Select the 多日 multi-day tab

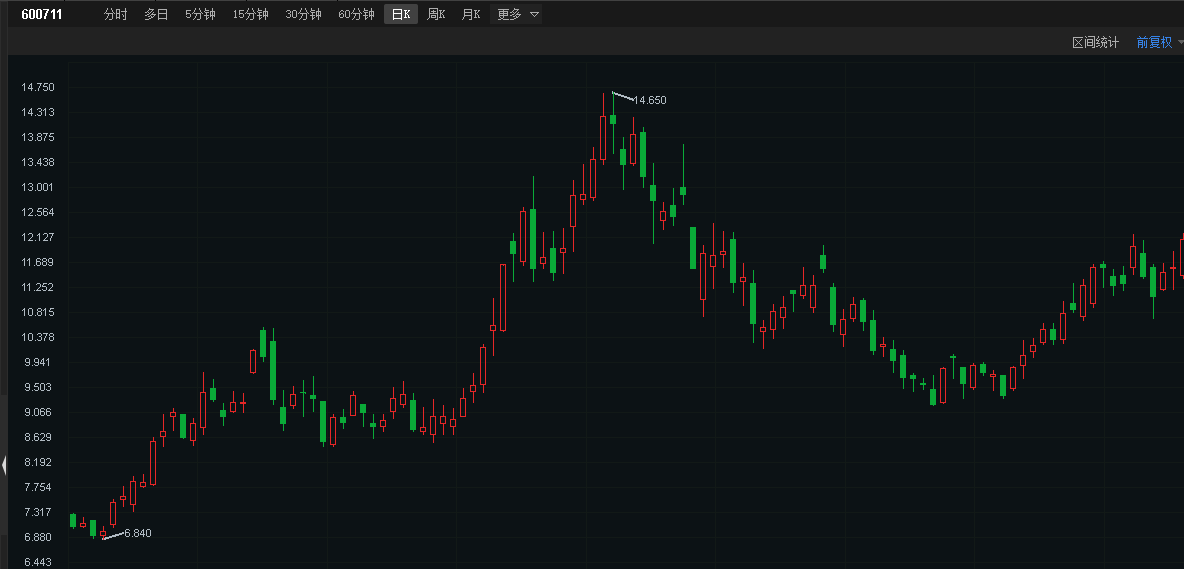[x=156, y=15]
